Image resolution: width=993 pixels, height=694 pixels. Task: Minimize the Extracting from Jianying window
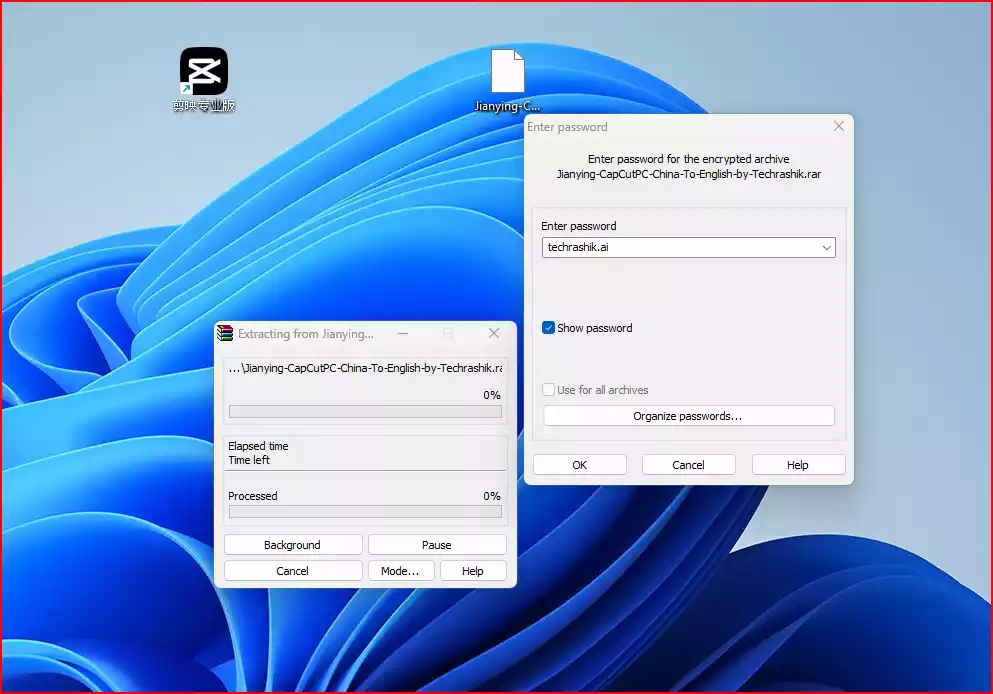(x=403, y=333)
